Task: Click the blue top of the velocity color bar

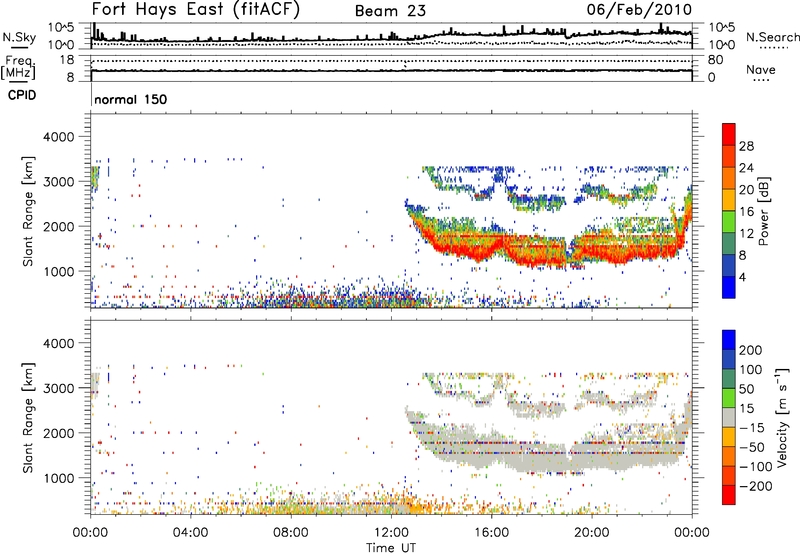Action: point(729,340)
